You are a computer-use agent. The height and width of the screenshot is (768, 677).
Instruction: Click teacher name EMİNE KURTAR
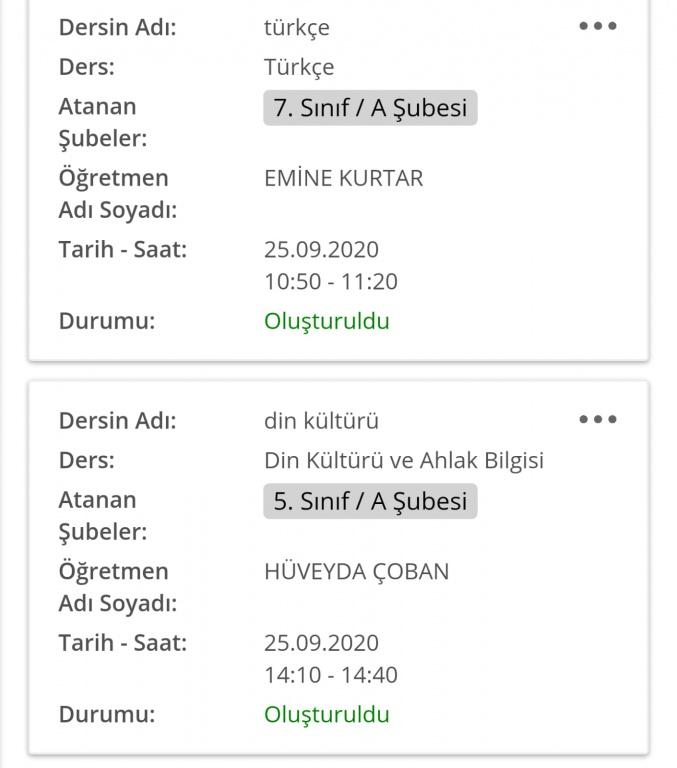(343, 178)
